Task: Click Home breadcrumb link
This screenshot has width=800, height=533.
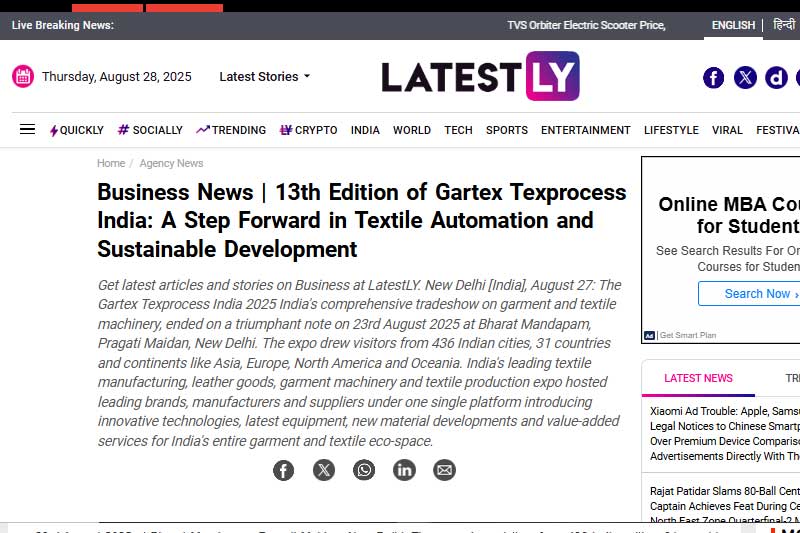Action: tap(111, 163)
